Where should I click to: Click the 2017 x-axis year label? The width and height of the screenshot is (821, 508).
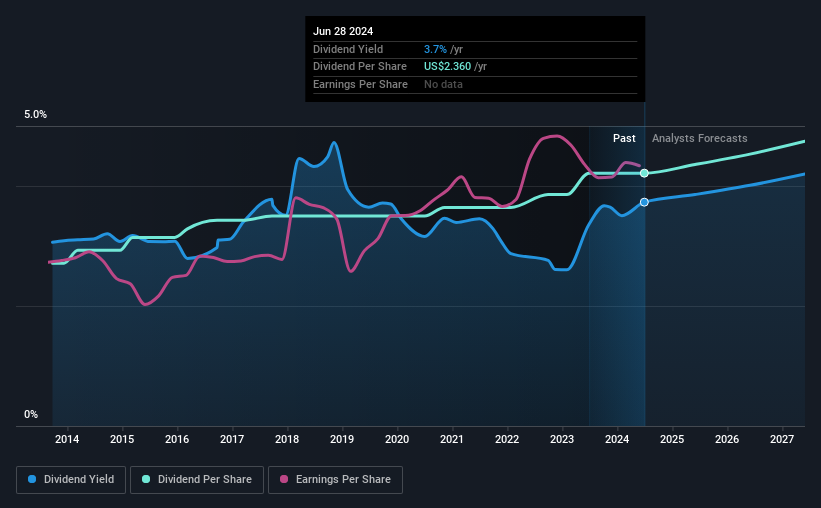pyautogui.click(x=232, y=439)
